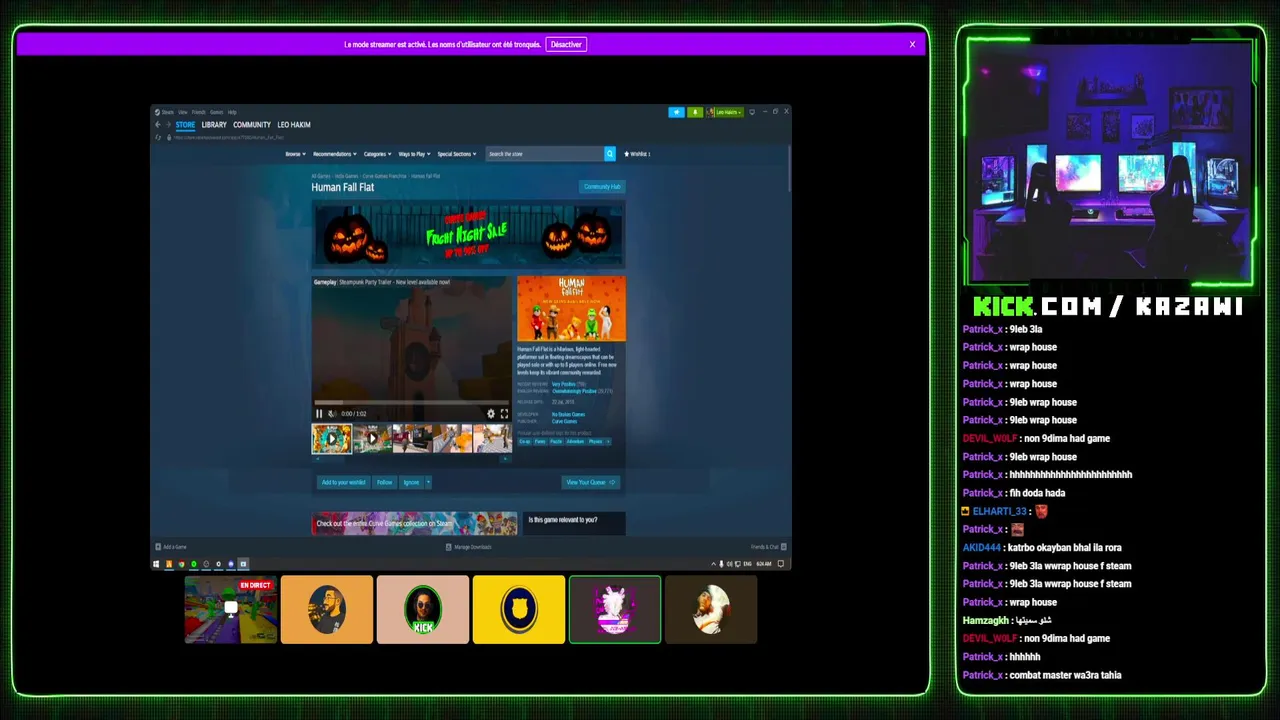Screen dimensions: 1280x720
Task: Close the purple streamer mode banner
Action: (912, 44)
